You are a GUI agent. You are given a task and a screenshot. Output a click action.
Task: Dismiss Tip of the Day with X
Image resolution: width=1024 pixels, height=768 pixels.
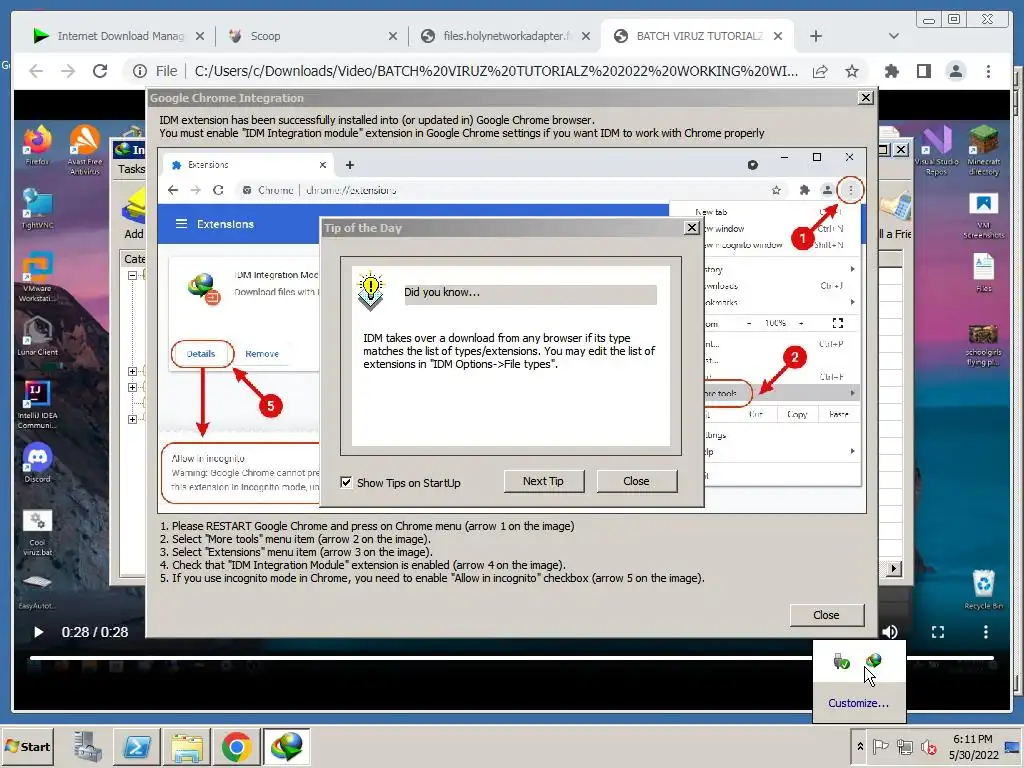tap(692, 227)
